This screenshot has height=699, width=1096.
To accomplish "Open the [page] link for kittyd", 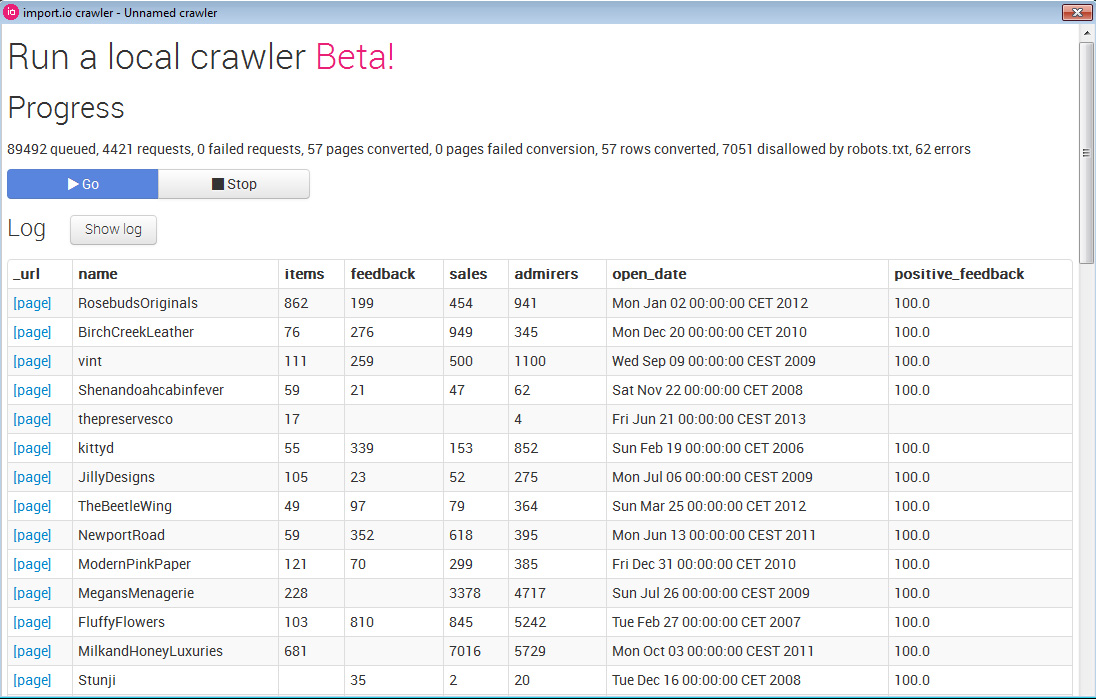I will 32,448.
